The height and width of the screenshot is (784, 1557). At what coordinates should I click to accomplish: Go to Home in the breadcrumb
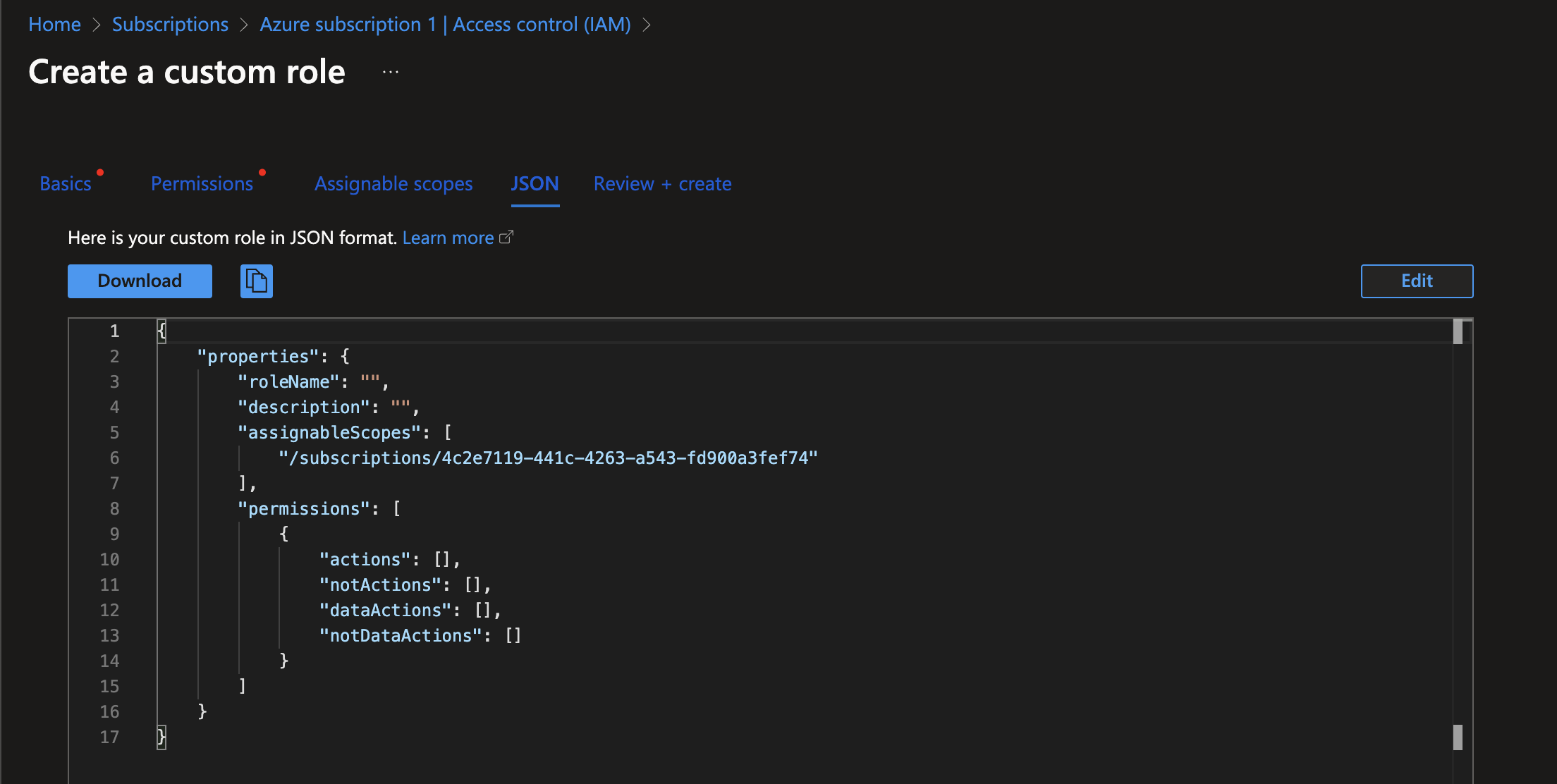point(54,24)
